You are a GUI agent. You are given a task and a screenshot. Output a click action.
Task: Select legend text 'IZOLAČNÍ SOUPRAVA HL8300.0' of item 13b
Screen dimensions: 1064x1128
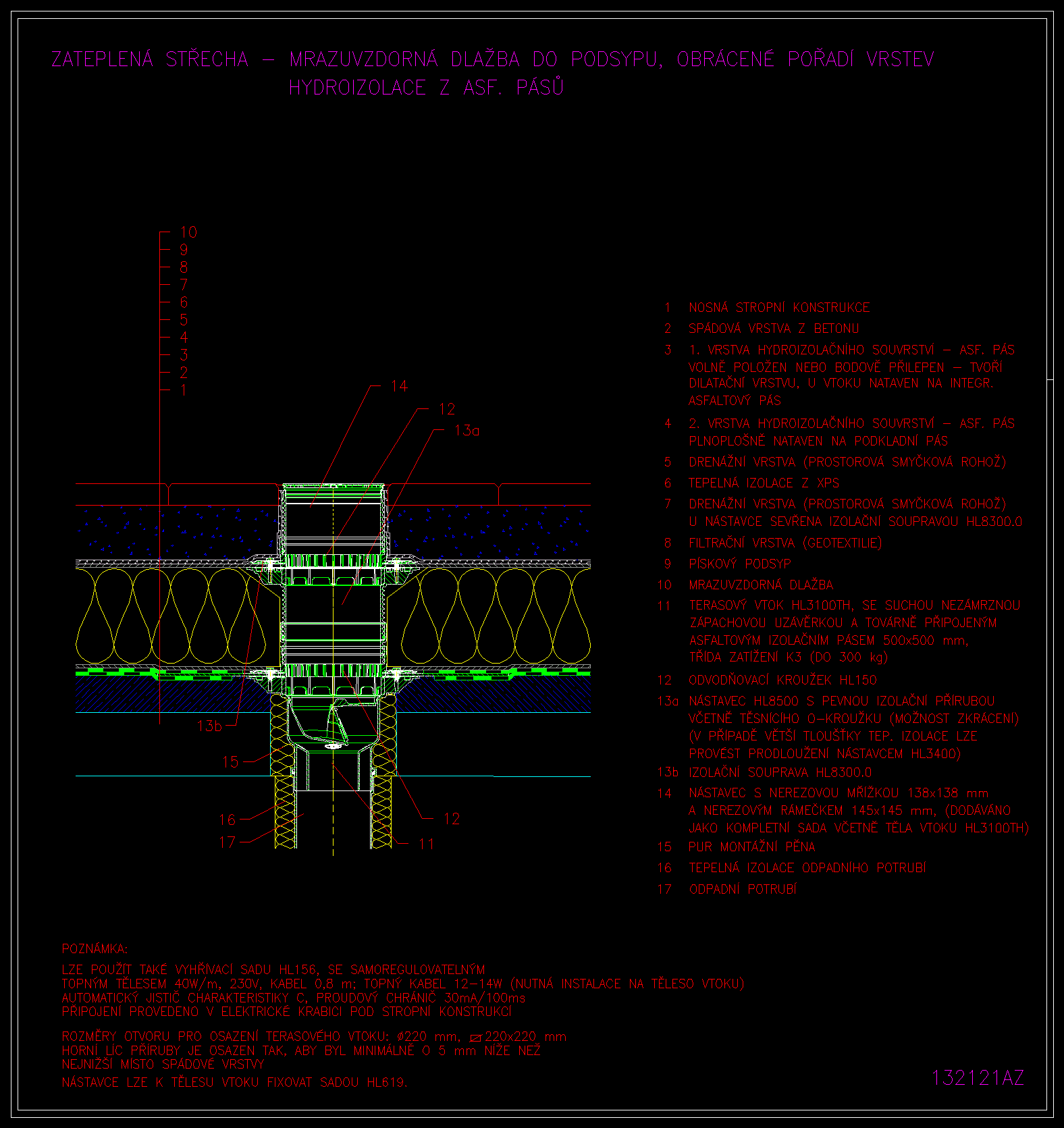780,773
